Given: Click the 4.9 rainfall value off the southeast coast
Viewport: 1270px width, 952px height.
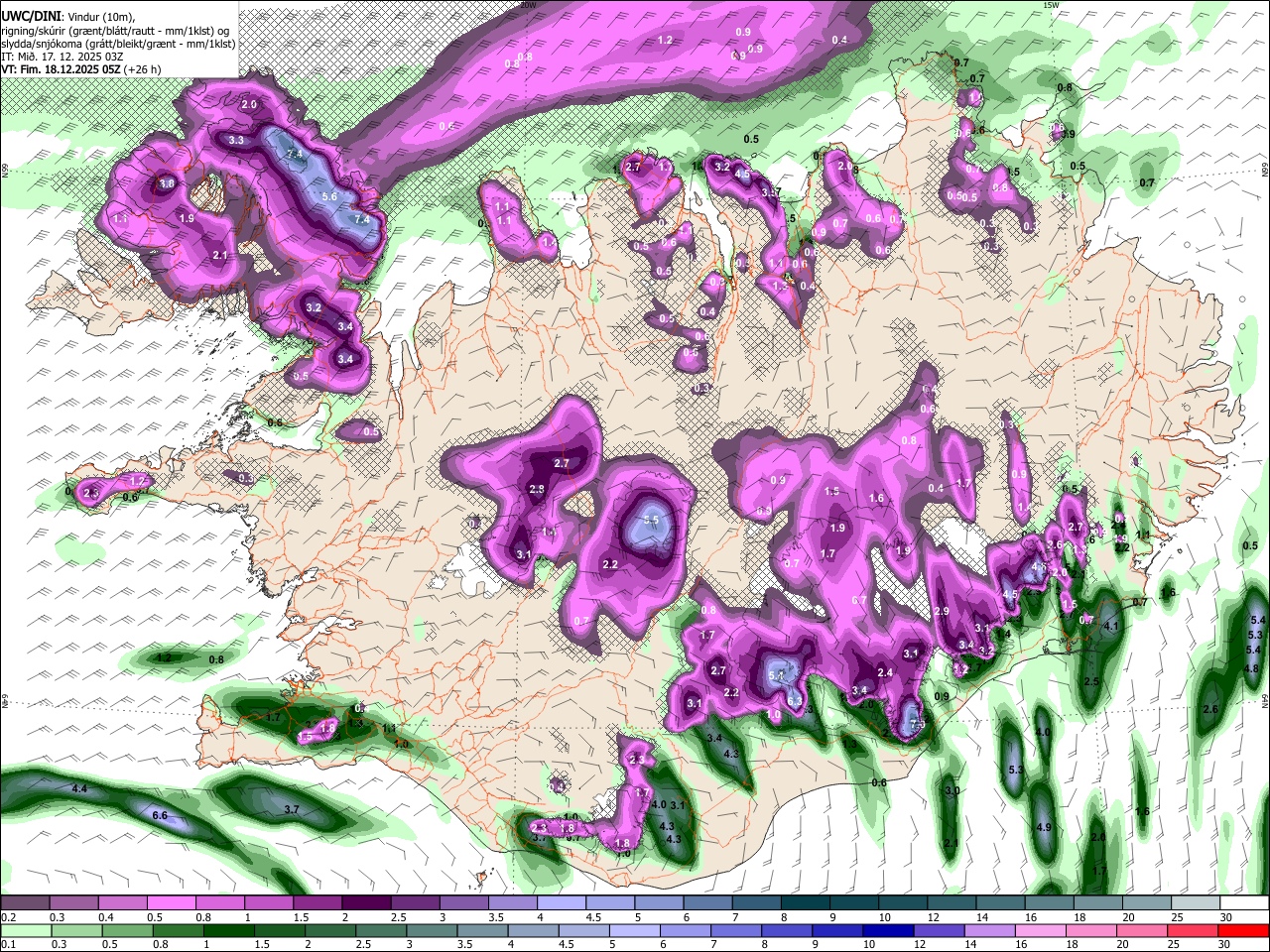Looking at the screenshot, I should click(x=1044, y=827).
